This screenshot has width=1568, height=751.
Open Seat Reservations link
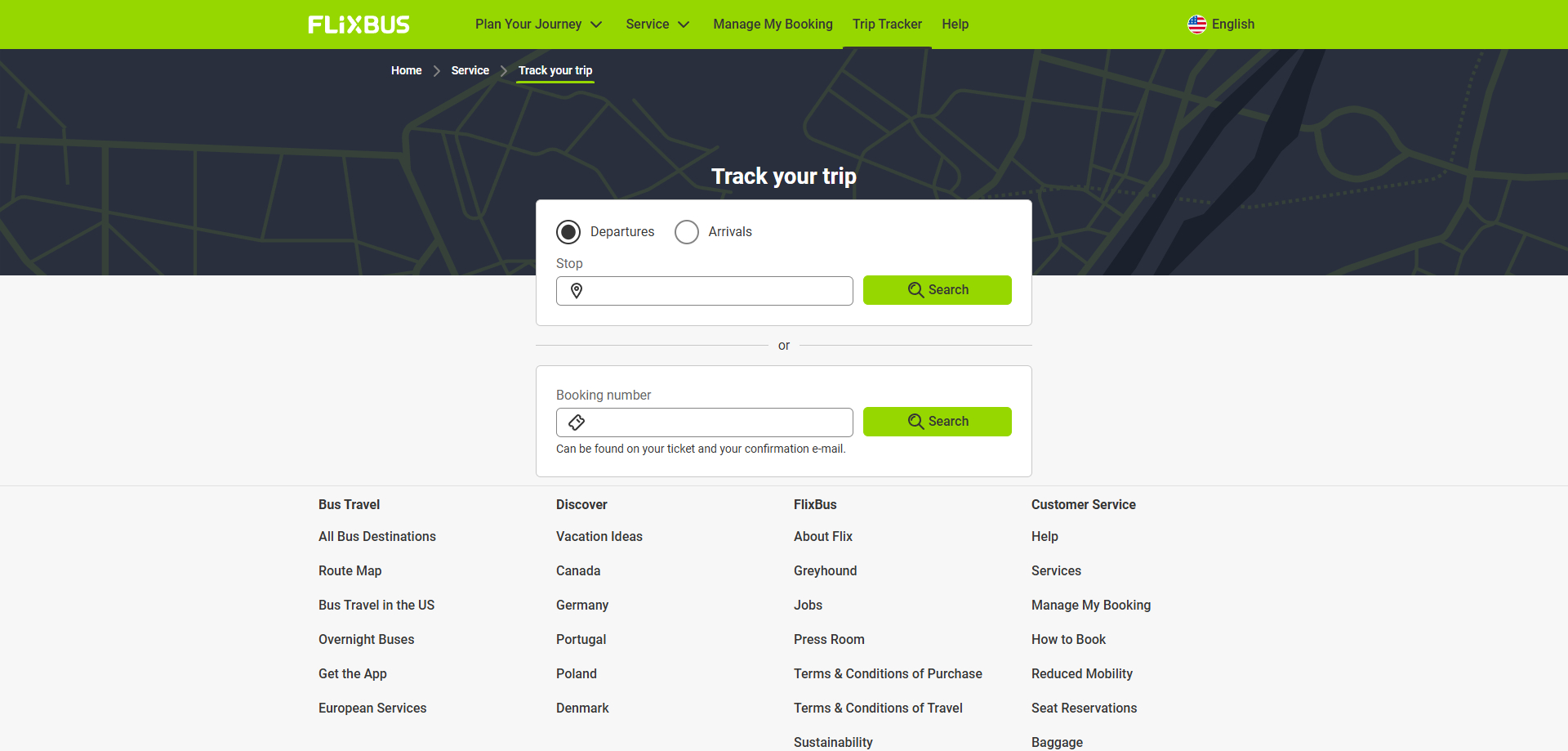1084,709
